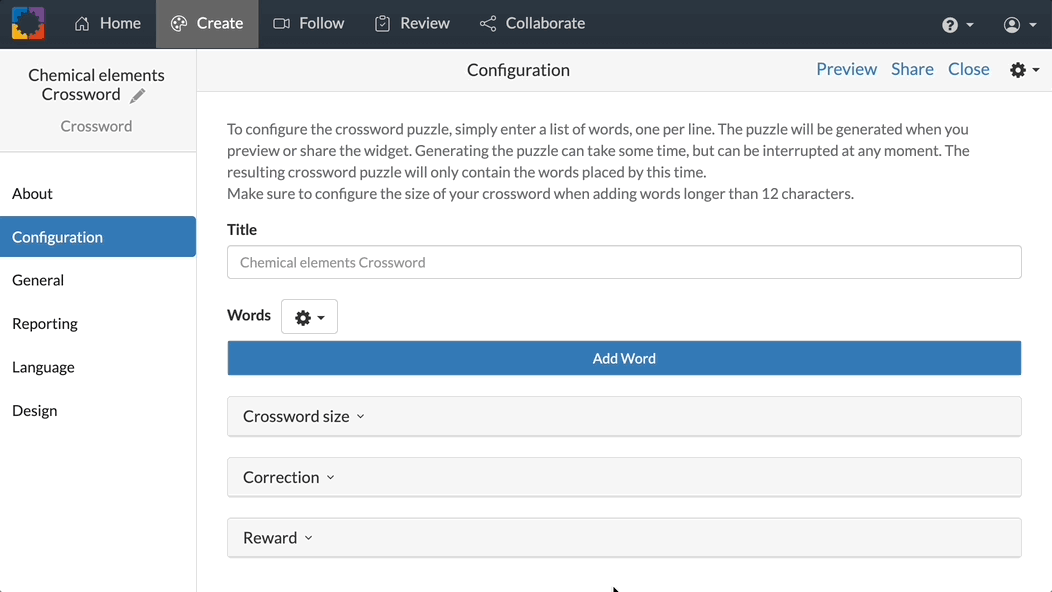Image resolution: width=1052 pixels, height=592 pixels.
Task: Expand the Reward section
Action: click(277, 537)
